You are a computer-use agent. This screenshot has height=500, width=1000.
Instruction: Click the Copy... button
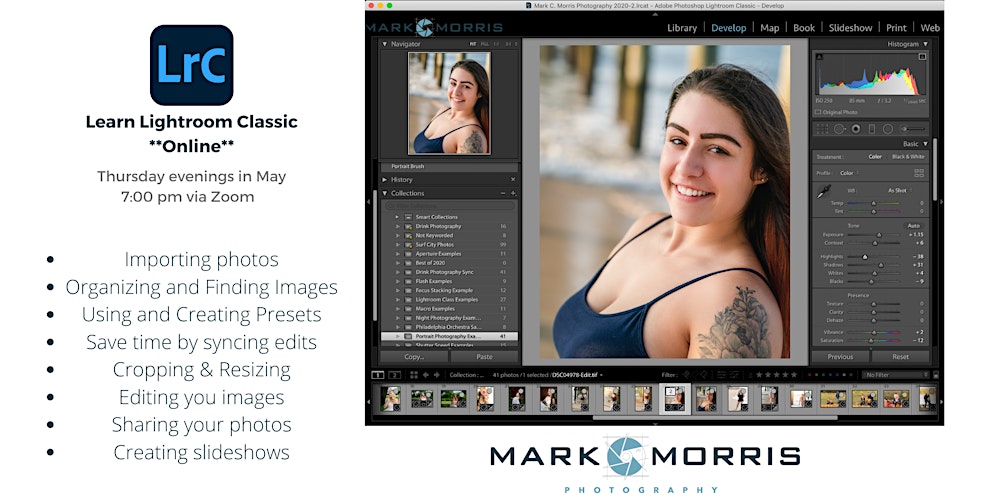415,357
